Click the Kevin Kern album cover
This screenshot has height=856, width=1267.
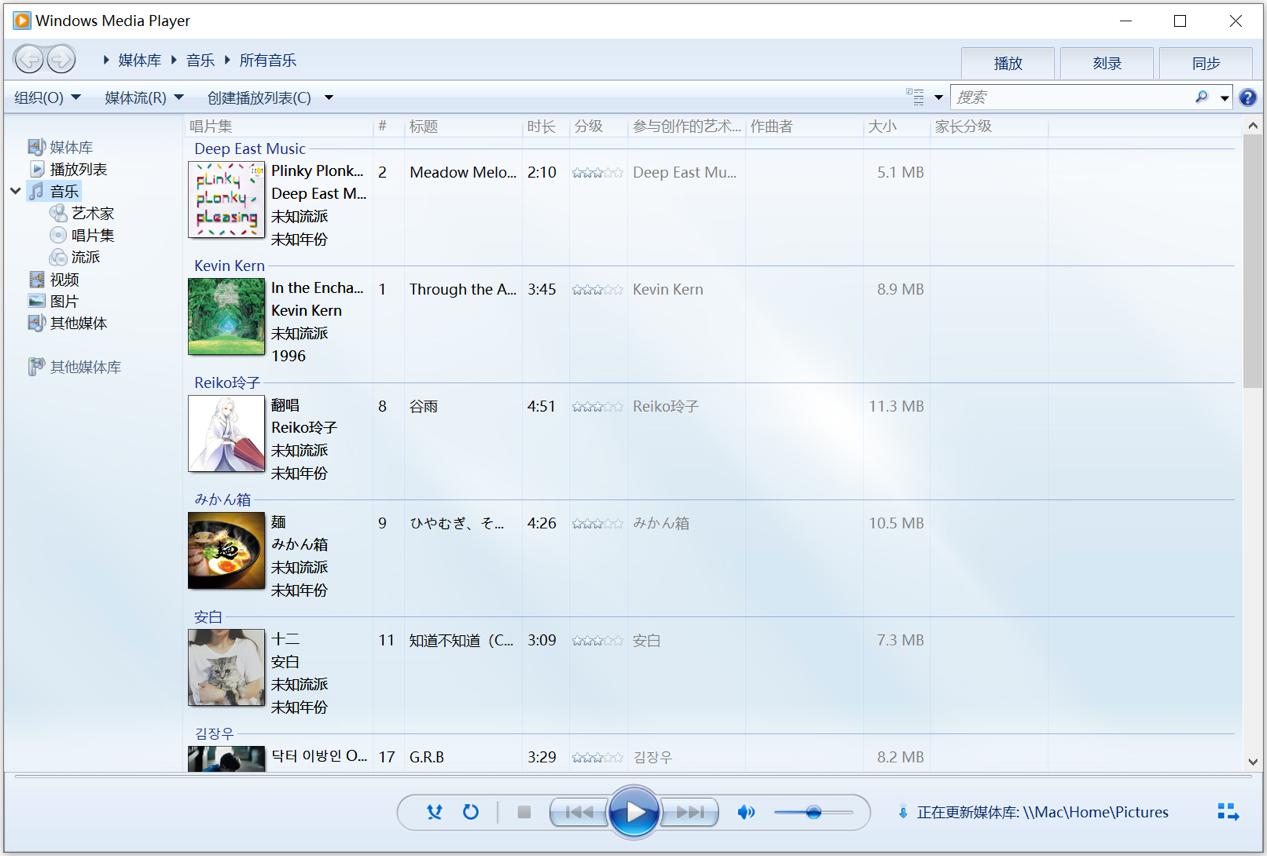227,317
